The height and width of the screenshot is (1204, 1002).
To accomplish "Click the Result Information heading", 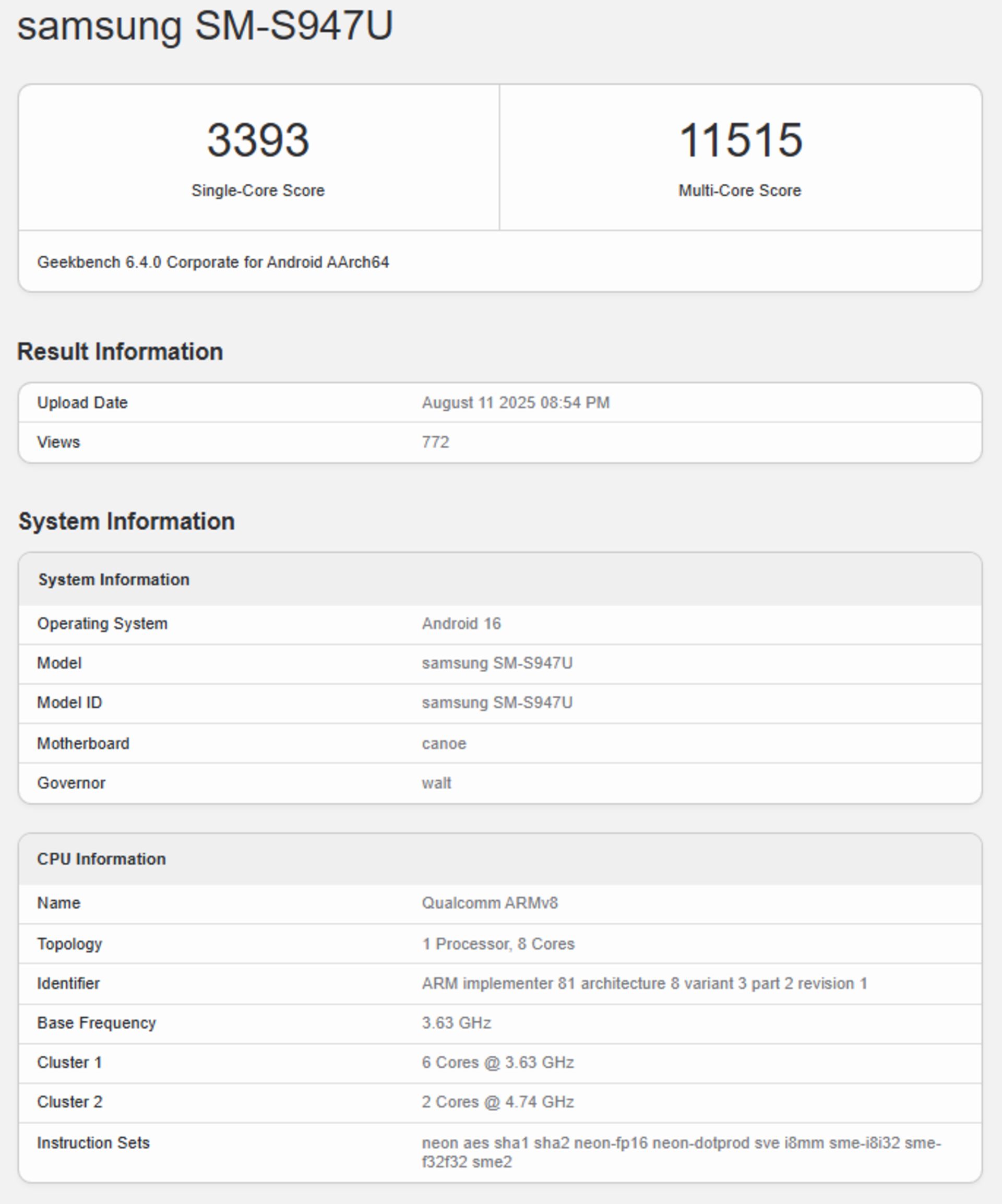I will [x=120, y=351].
